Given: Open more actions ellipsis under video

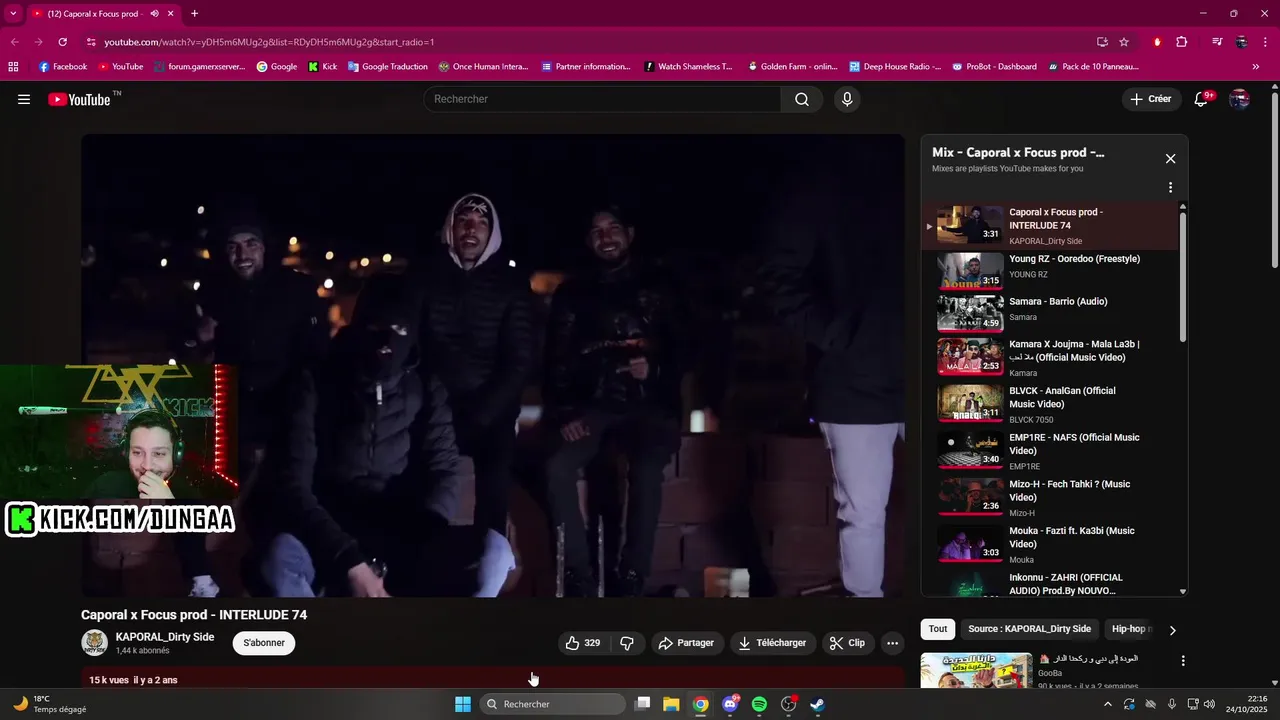Looking at the screenshot, I should (893, 643).
